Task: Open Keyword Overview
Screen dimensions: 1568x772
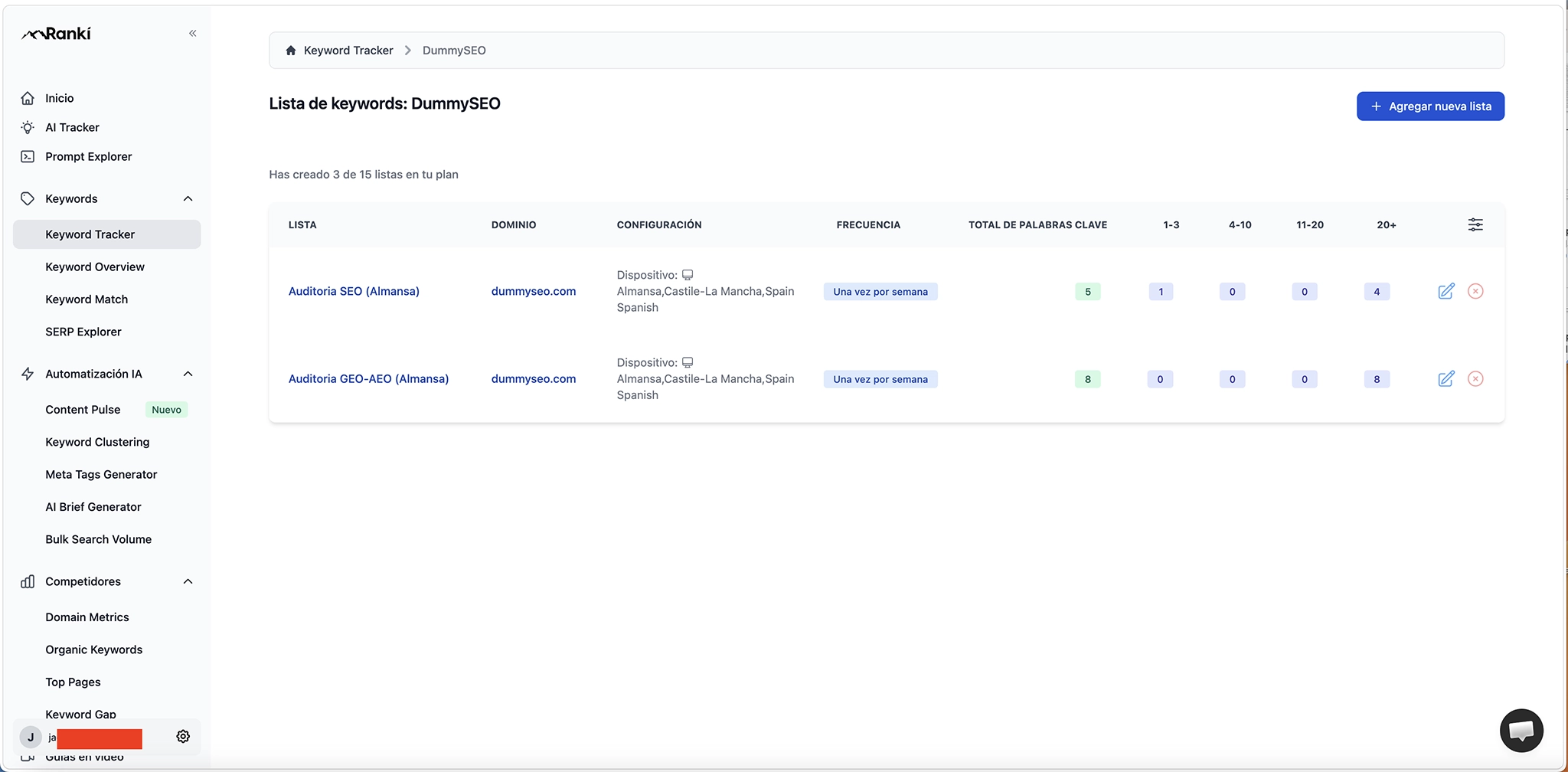Action: pyautogui.click(x=95, y=267)
